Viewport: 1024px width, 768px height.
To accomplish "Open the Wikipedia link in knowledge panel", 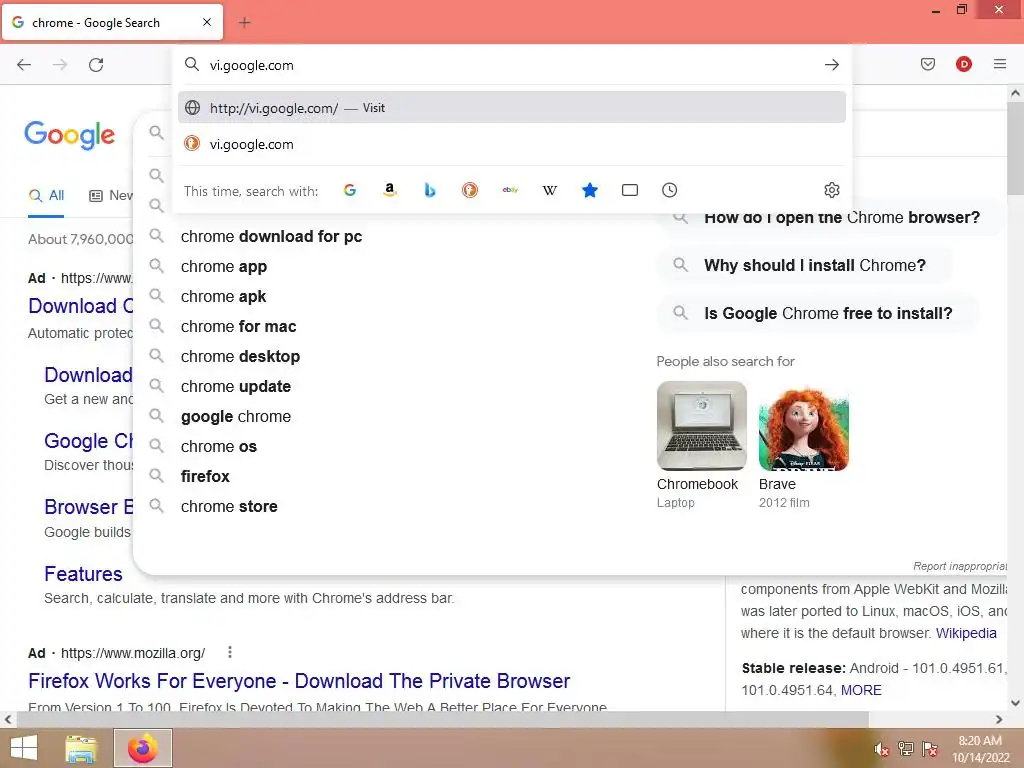I will (966, 633).
